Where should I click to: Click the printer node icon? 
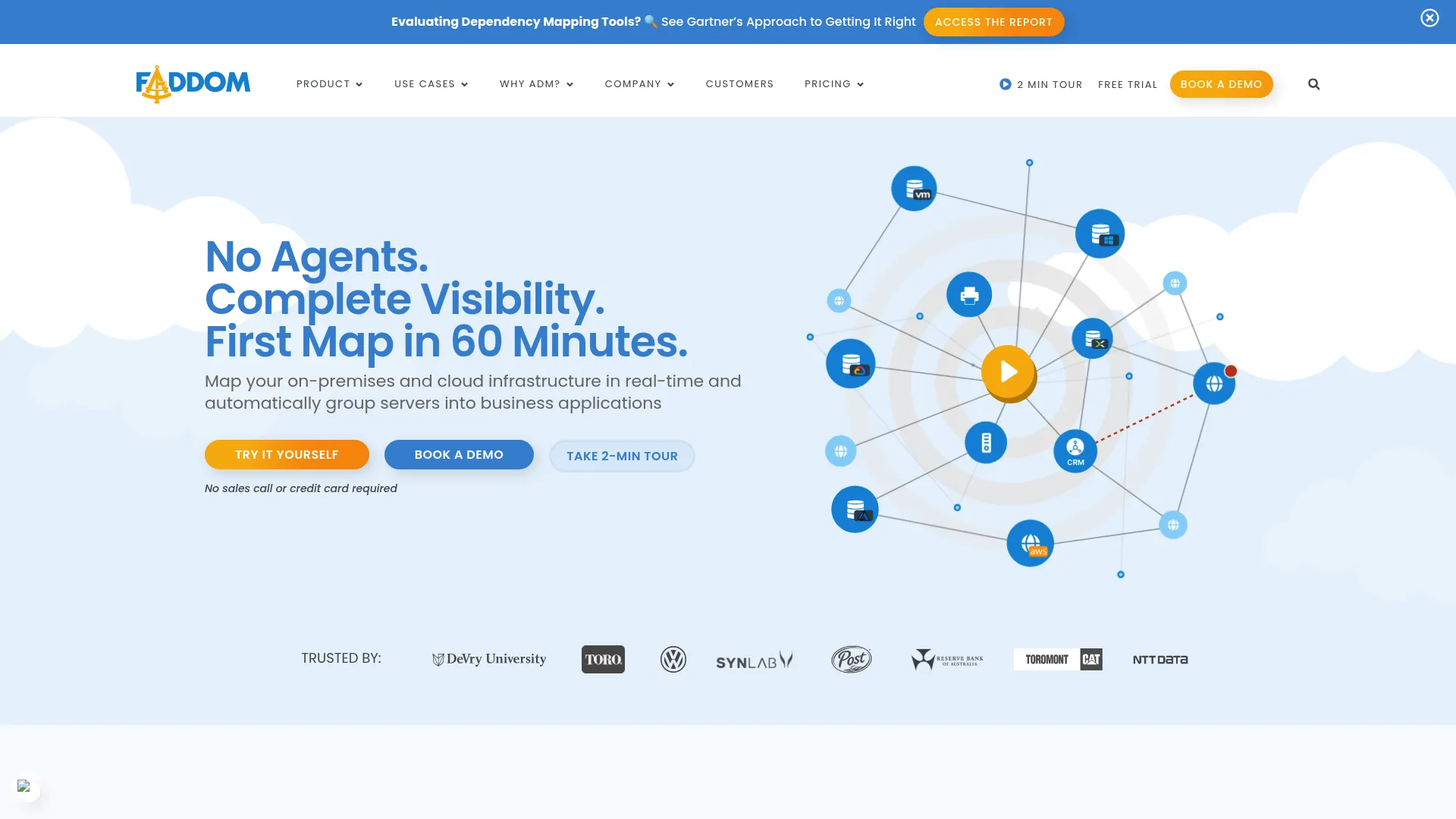(x=969, y=294)
